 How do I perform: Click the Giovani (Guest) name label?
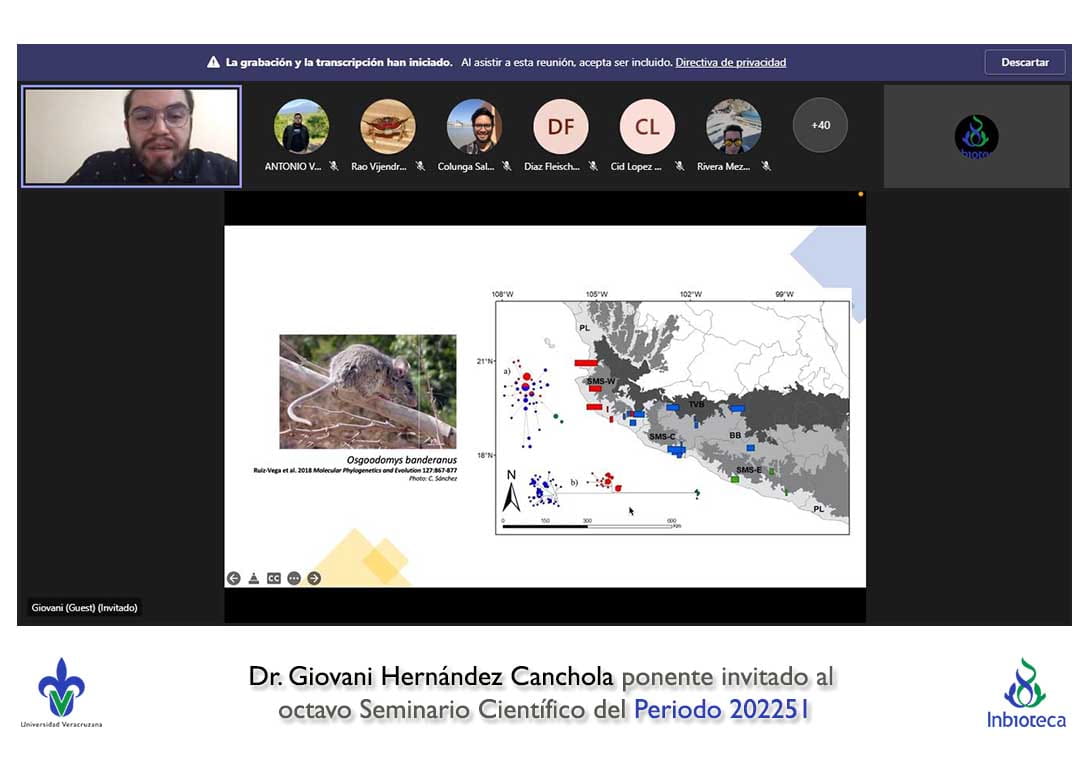84,608
